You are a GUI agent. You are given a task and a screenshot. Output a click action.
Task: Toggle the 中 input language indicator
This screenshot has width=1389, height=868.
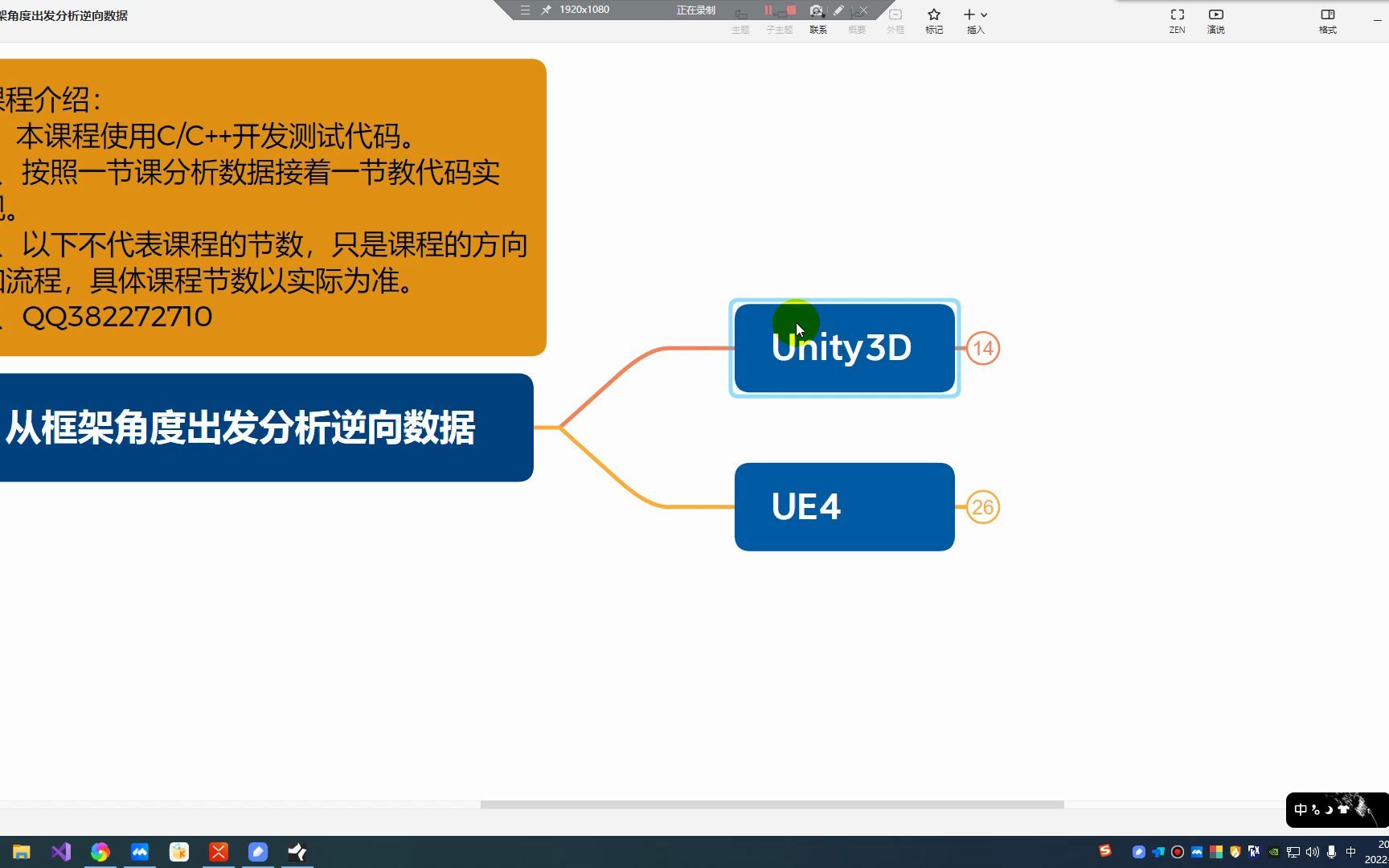pos(1351,852)
